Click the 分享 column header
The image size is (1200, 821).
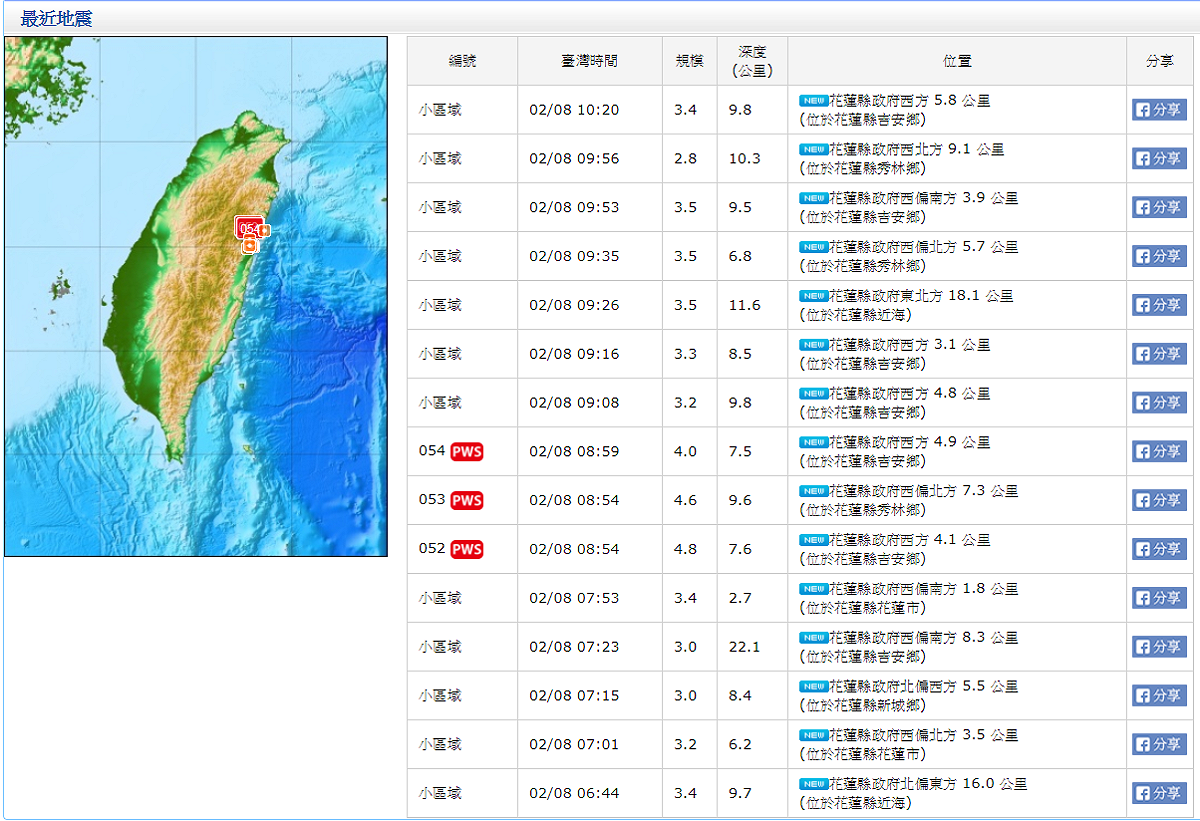click(x=1160, y=61)
